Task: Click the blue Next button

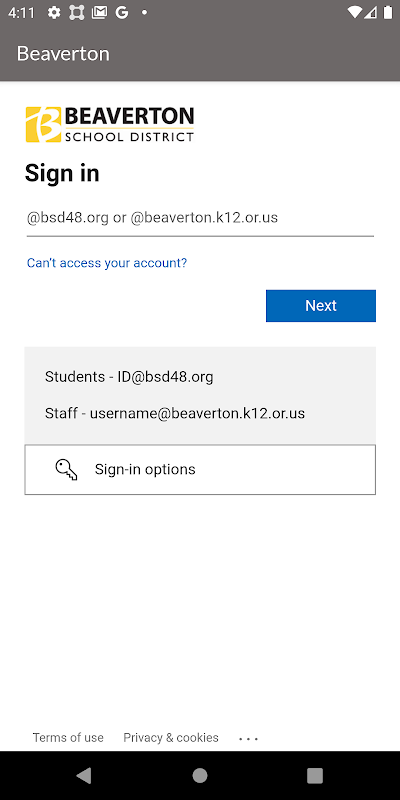Action: (321, 306)
